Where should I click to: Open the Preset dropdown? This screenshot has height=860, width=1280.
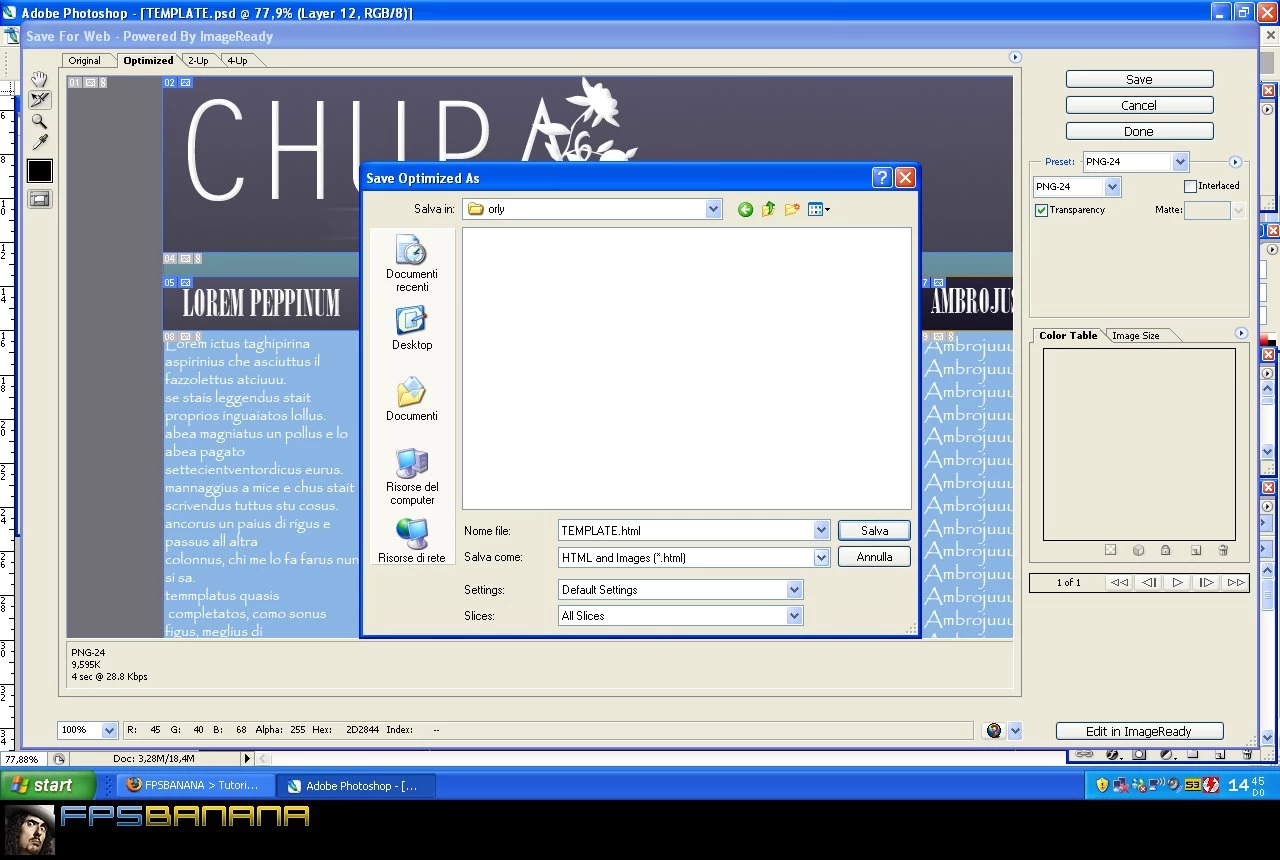[x=1180, y=161]
